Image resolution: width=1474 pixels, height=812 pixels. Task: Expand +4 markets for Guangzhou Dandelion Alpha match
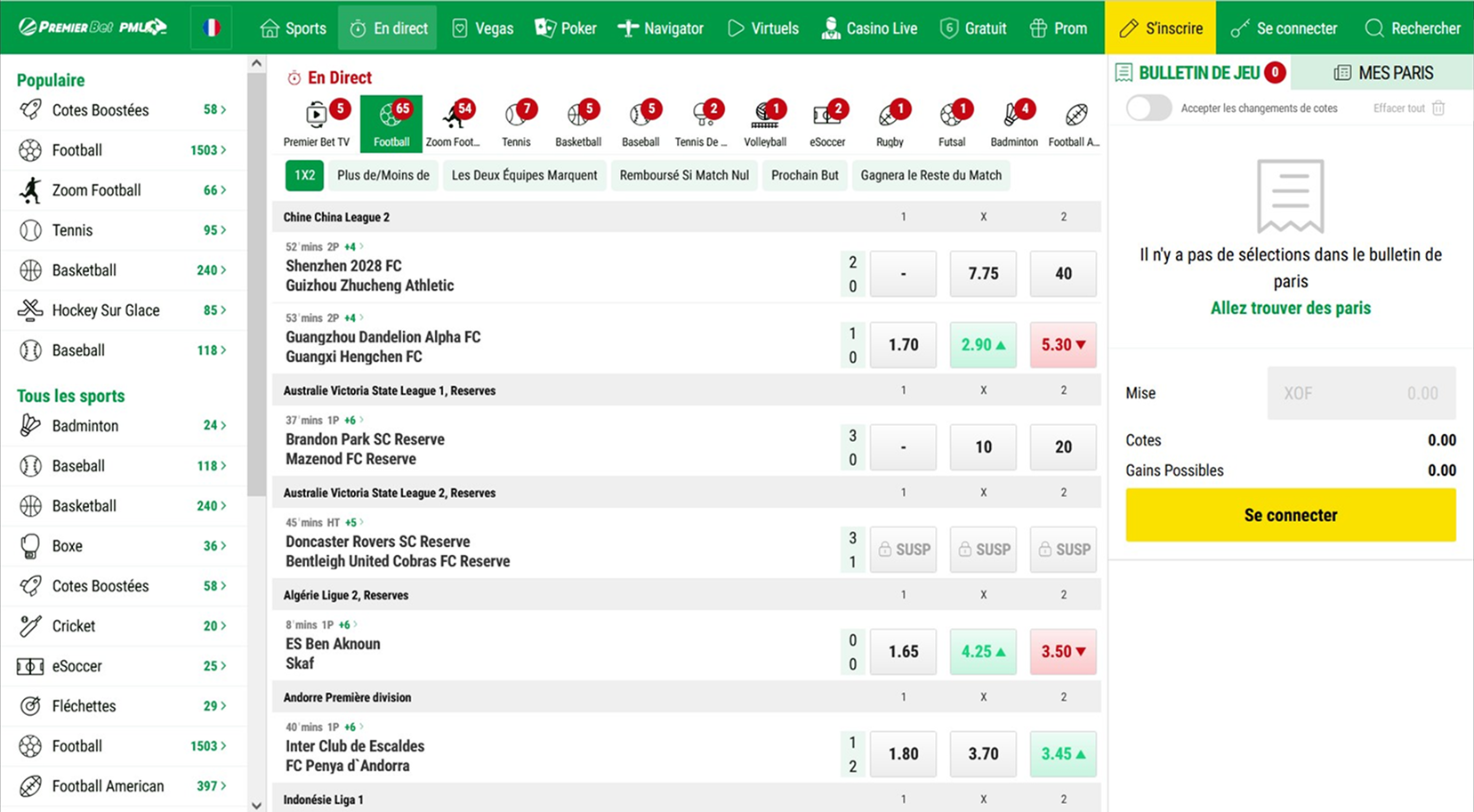354,318
